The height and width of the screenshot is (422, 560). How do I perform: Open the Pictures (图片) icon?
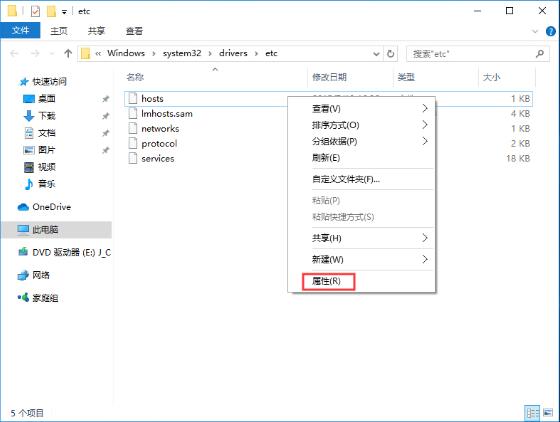point(29,150)
